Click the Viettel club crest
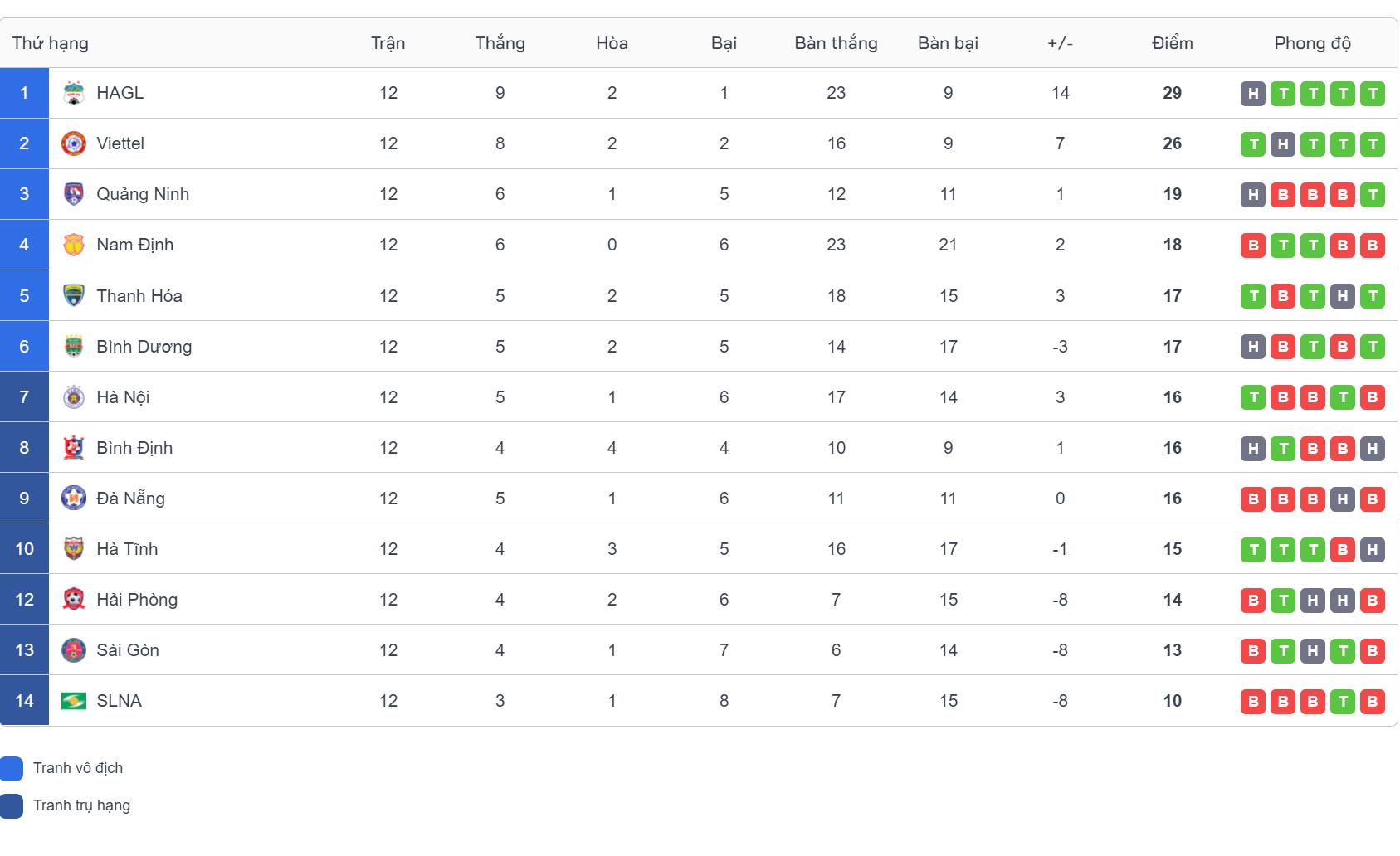The width and height of the screenshot is (1400, 856). tap(74, 143)
